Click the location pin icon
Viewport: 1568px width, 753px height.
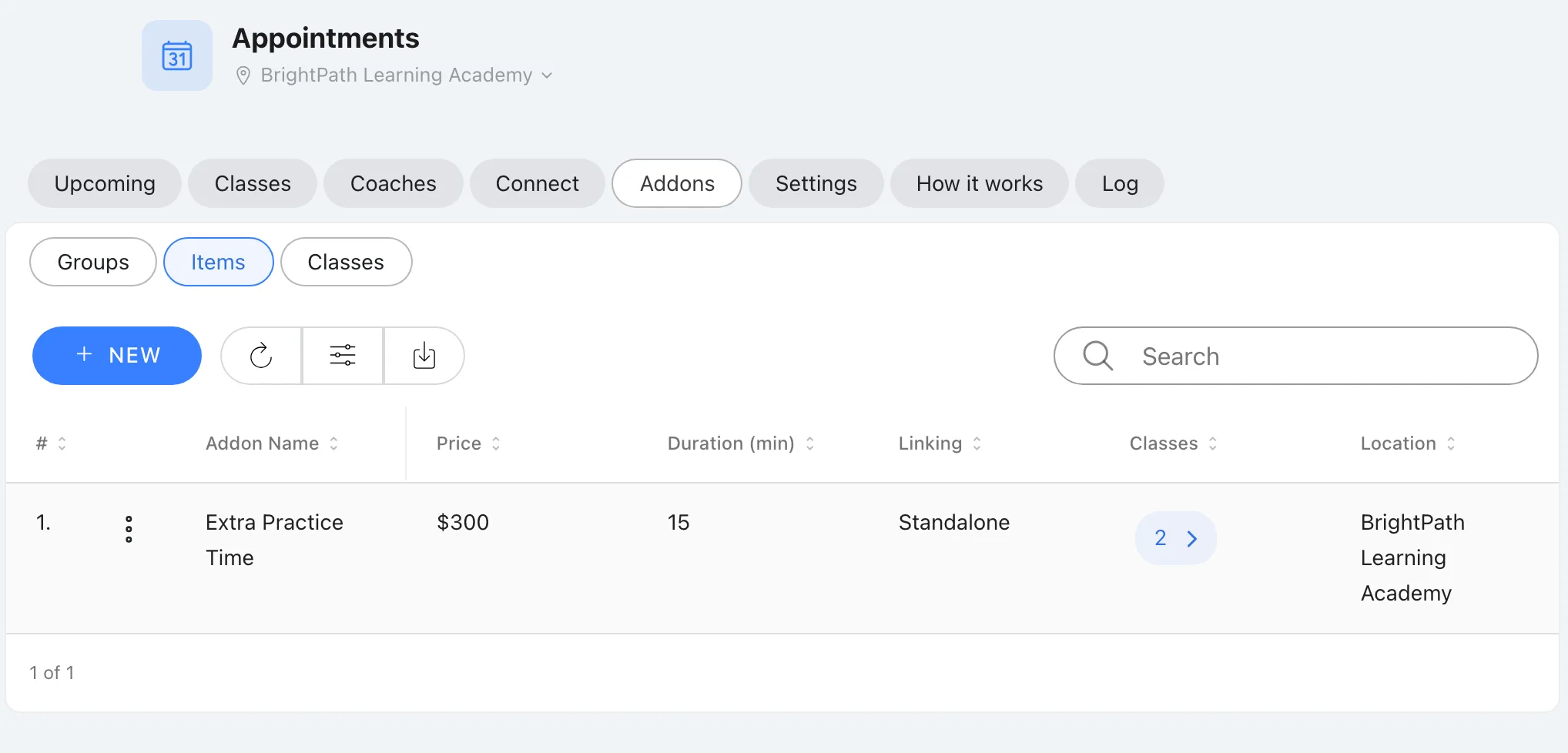click(x=243, y=75)
